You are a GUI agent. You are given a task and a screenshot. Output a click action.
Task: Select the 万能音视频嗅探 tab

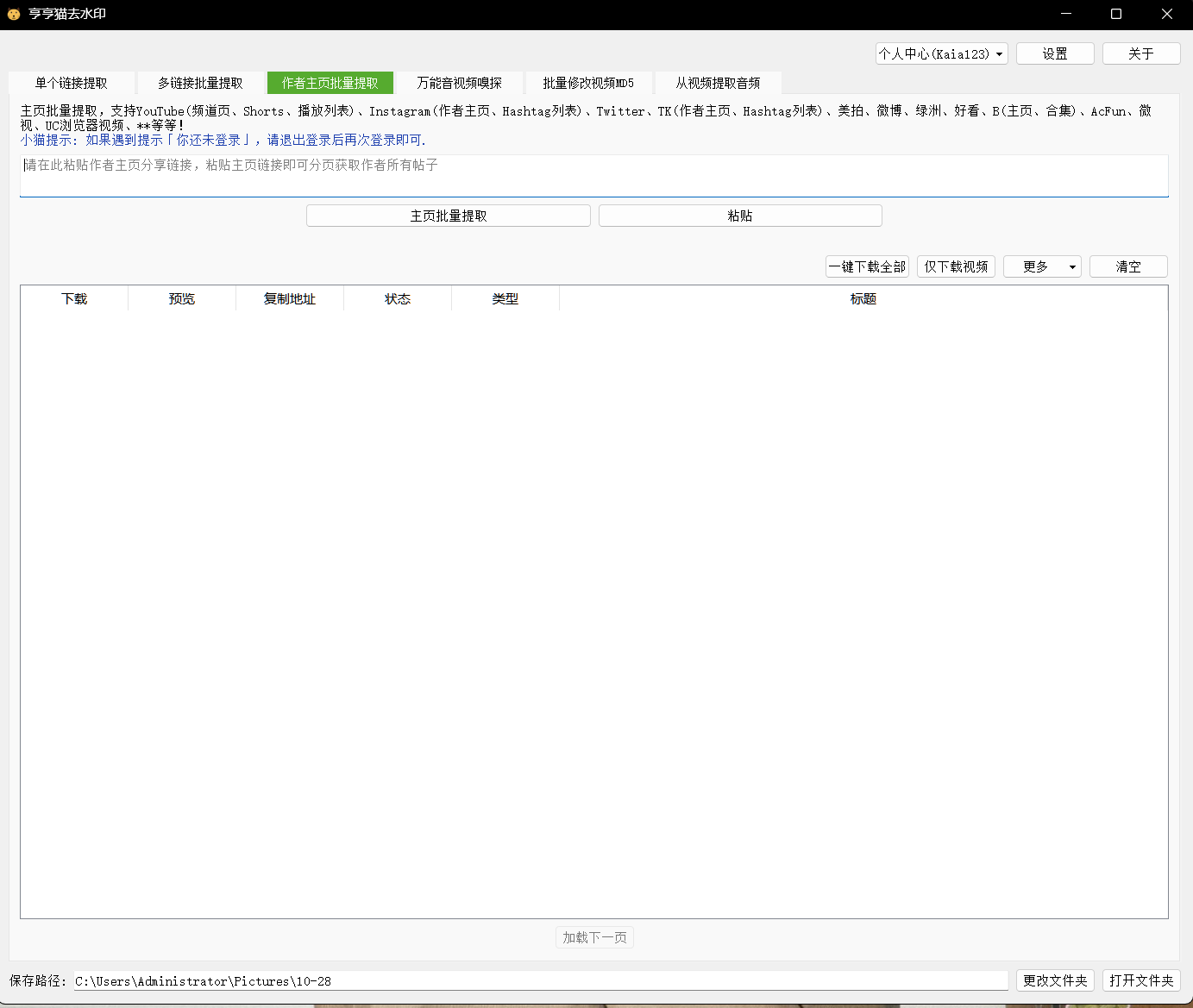(x=459, y=83)
